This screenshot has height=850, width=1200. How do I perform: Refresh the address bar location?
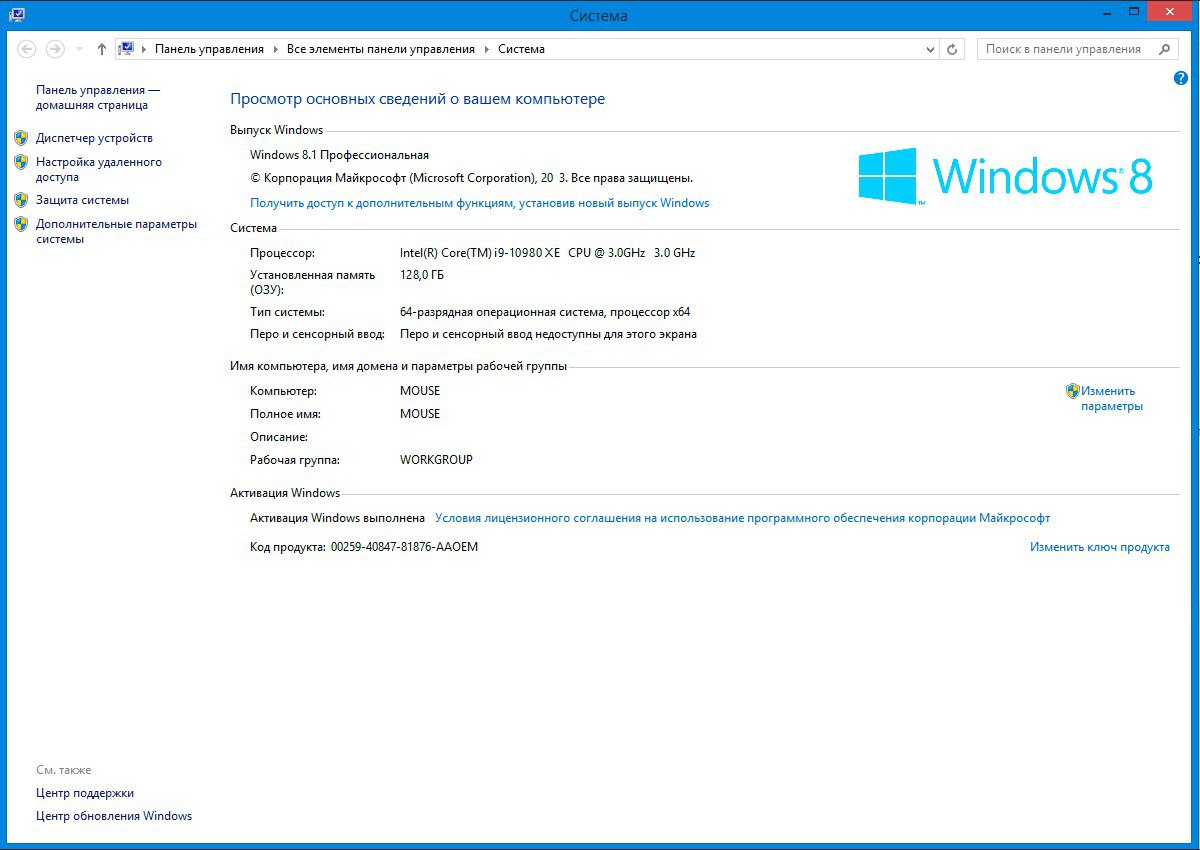(953, 49)
